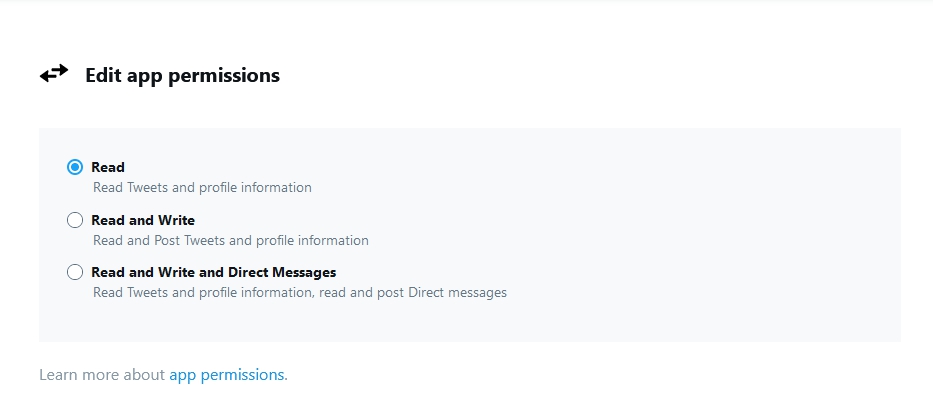Viewport: 933px width, 413px height.
Task: Select the Read and Write radio button
Action: click(75, 220)
